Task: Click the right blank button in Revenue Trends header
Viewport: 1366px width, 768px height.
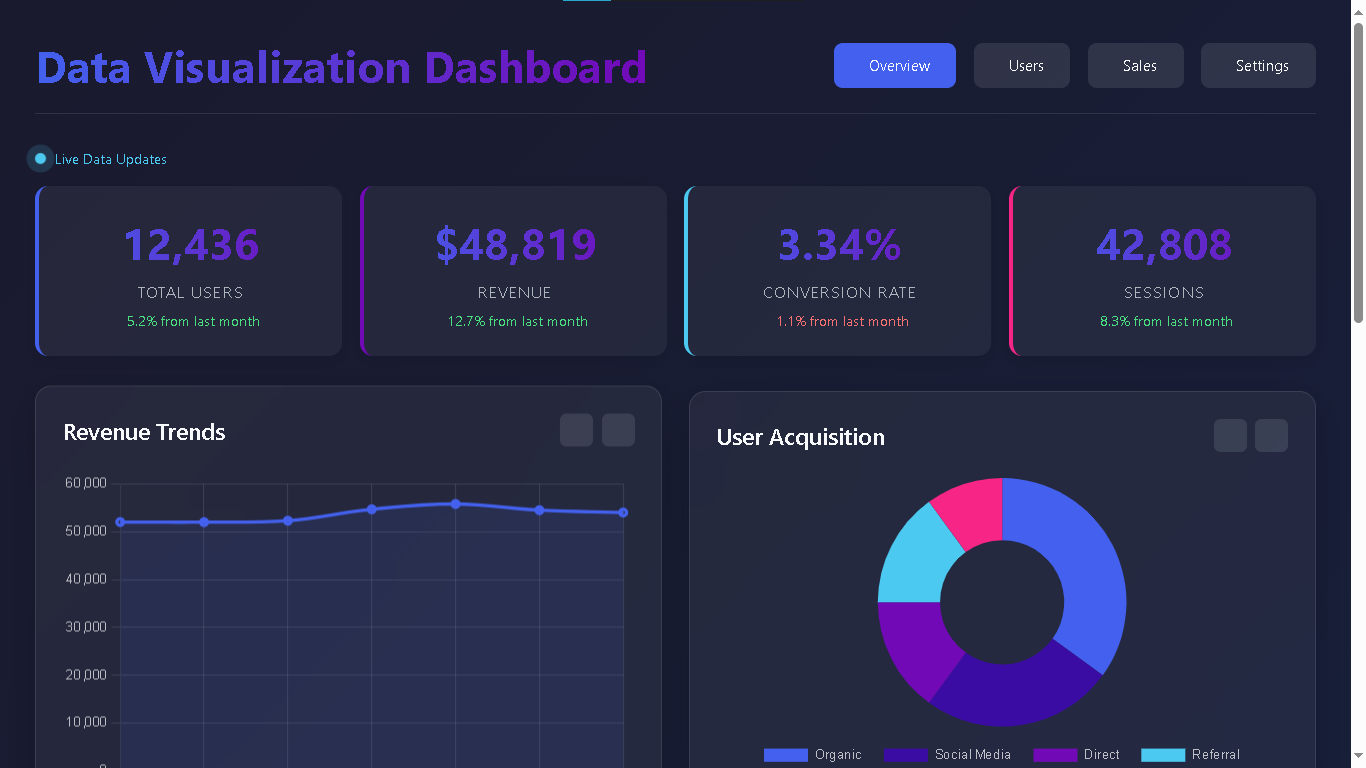Action: pyautogui.click(x=618, y=430)
